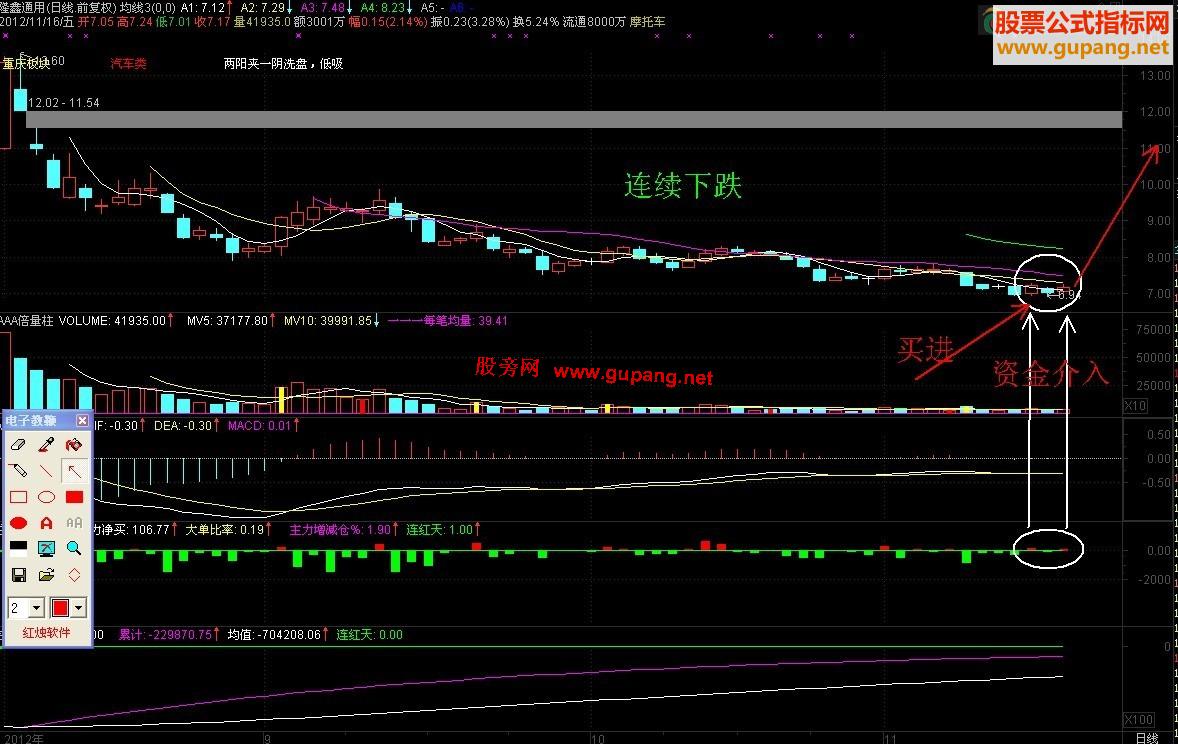Viewport: 1178px width, 744px height.
Task: Click the A4: 8.23 moving average label
Action: pyautogui.click(x=383, y=8)
